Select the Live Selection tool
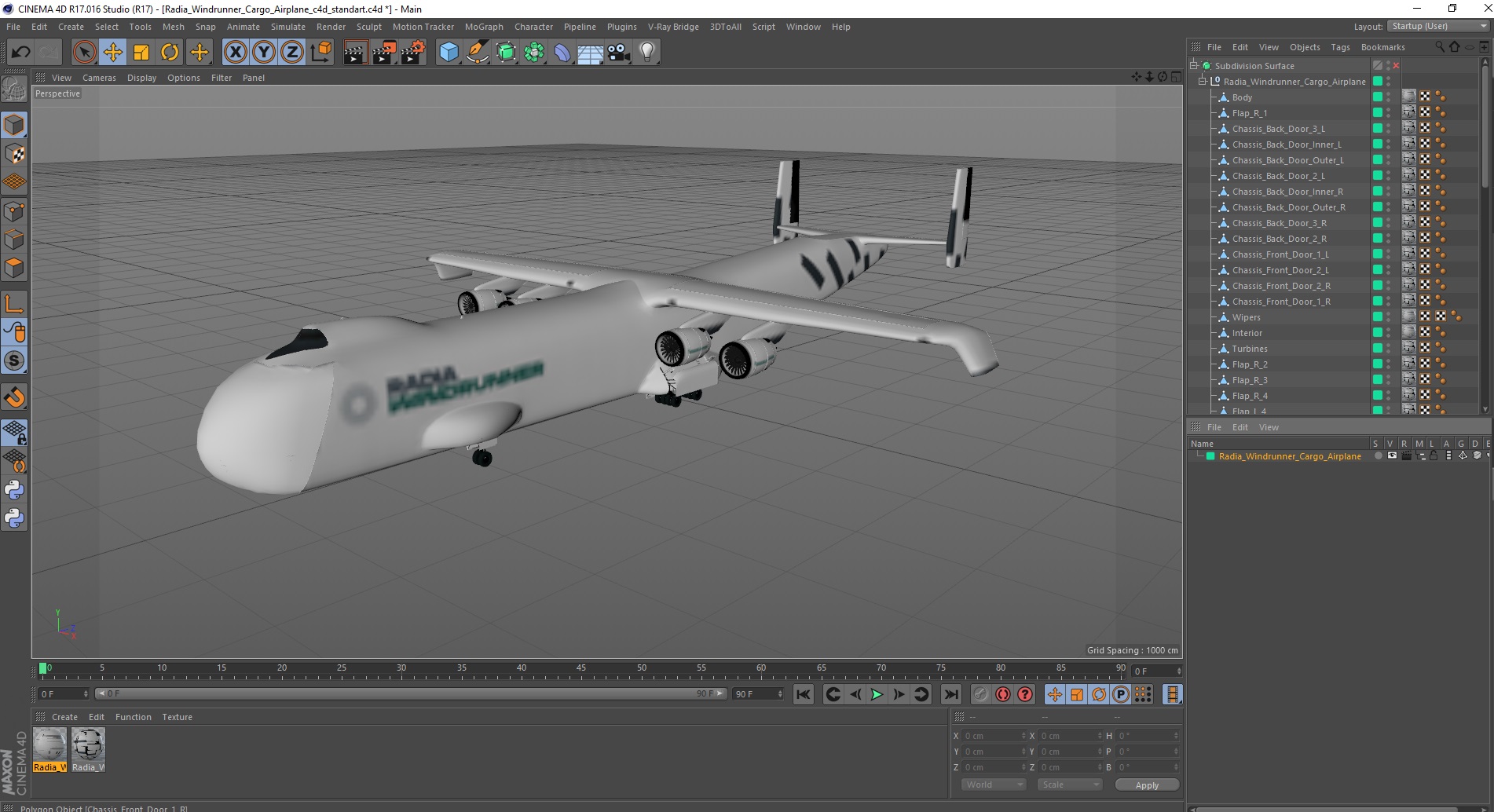 click(84, 53)
